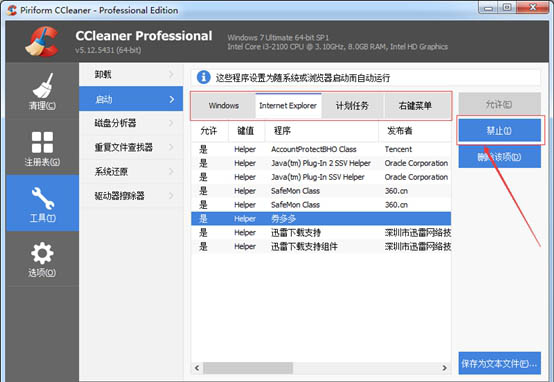This screenshot has height=382, width=554.
Task: Click the 禁止 button
Action: tap(499, 130)
